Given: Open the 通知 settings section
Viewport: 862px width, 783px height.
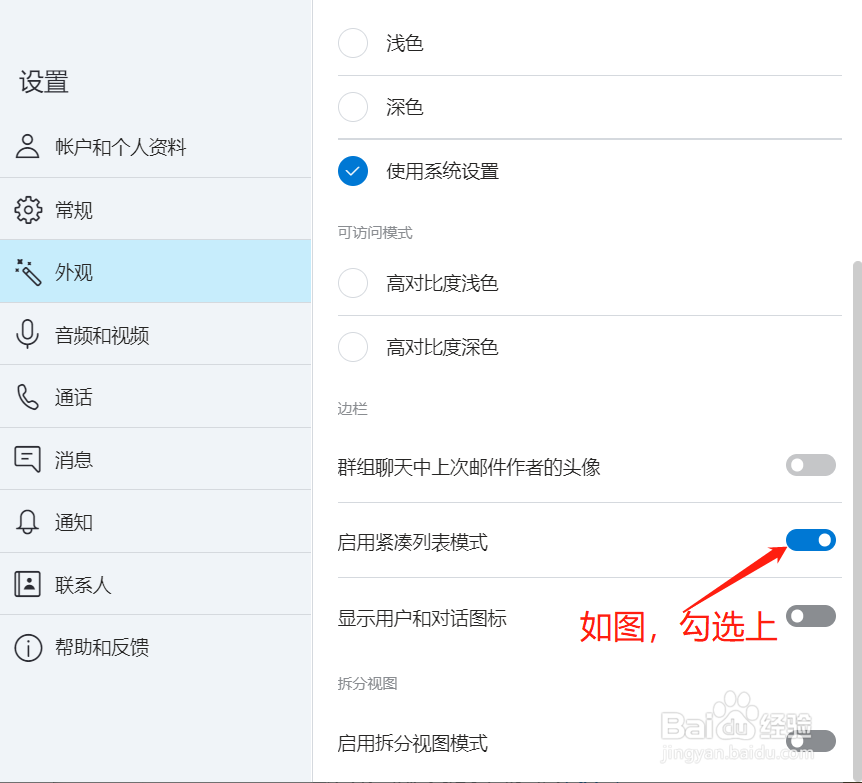Looking at the screenshot, I should tap(156, 521).
